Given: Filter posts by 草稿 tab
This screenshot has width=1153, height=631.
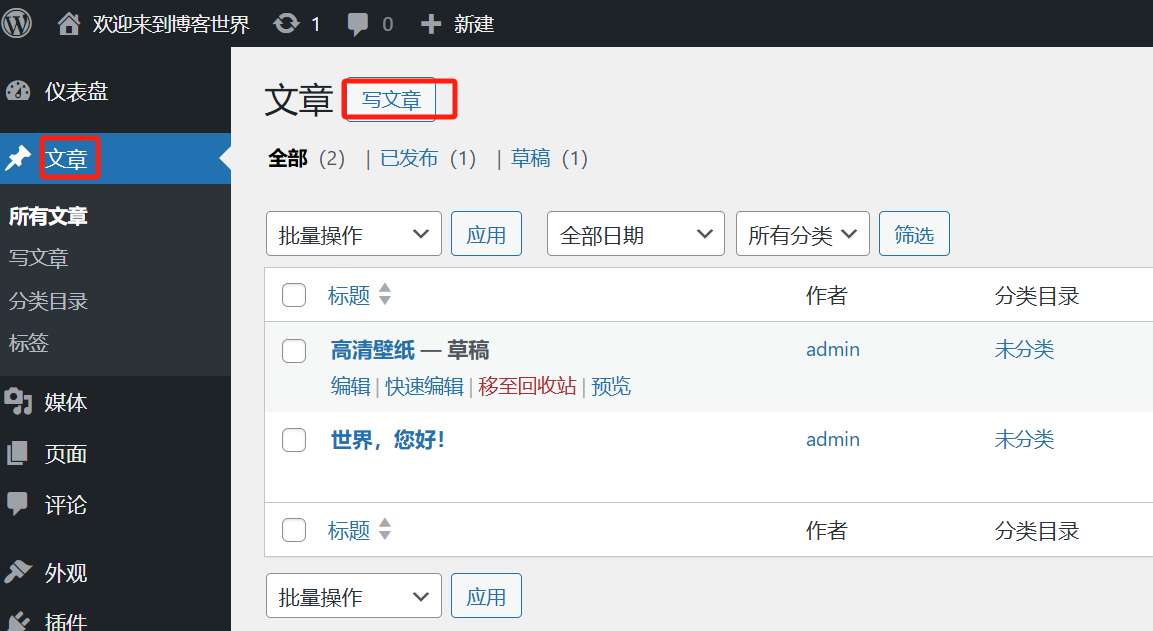Looking at the screenshot, I should pyautogui.click(x=530, y=158).
